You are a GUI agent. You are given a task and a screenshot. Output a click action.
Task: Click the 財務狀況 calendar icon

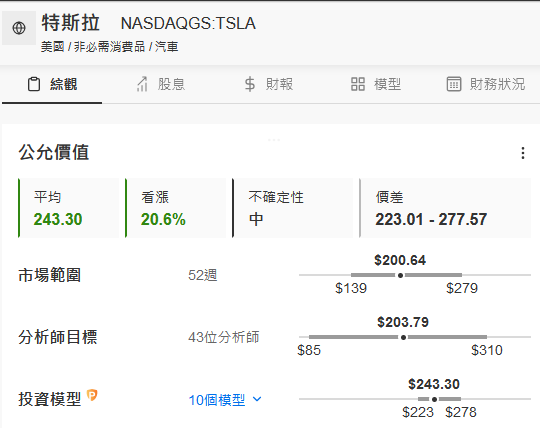(454, 84)
